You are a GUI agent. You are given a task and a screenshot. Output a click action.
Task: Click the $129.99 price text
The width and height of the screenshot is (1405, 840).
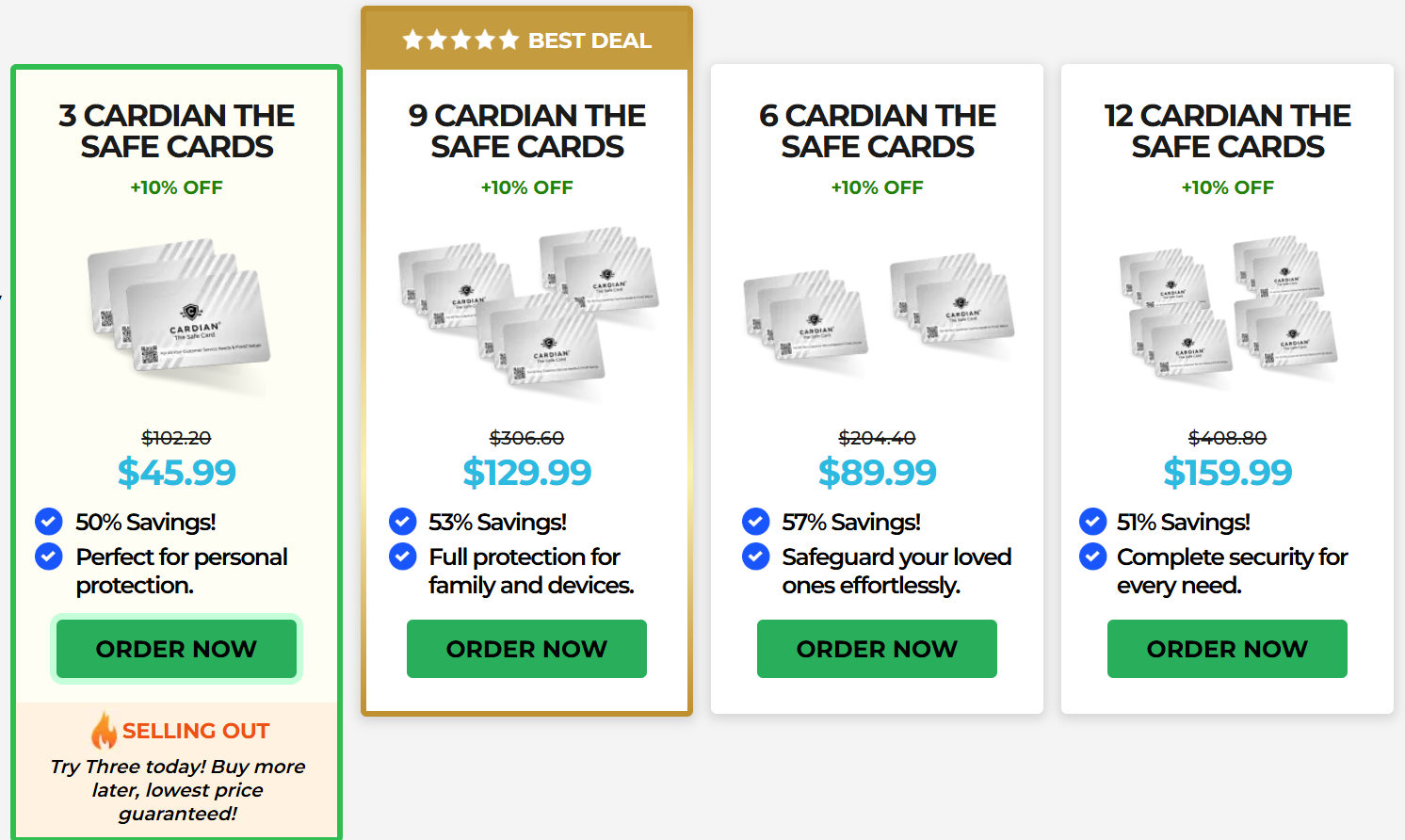(x=526, y=472)
